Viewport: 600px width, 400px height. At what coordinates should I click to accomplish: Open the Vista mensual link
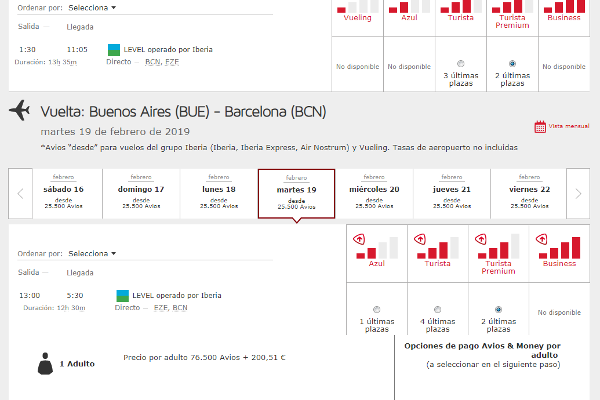(569, 126)
